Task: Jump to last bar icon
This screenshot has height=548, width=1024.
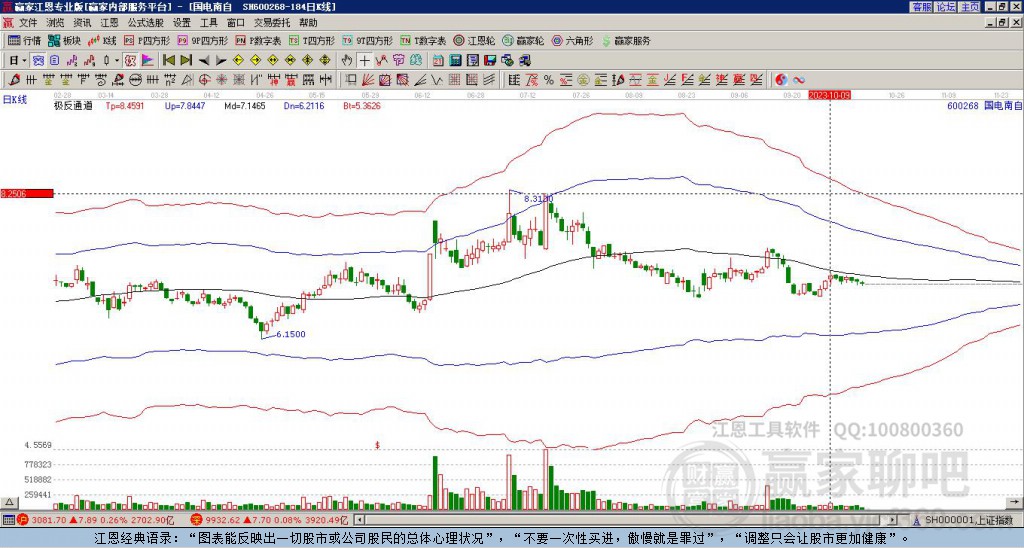Action: pos(186,61)
